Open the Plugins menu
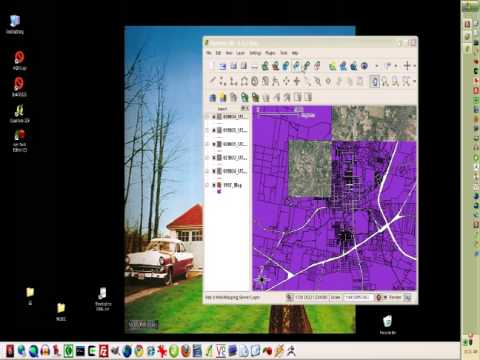The width and height of the screenshot is (480, 360). [x=270, y=53]
